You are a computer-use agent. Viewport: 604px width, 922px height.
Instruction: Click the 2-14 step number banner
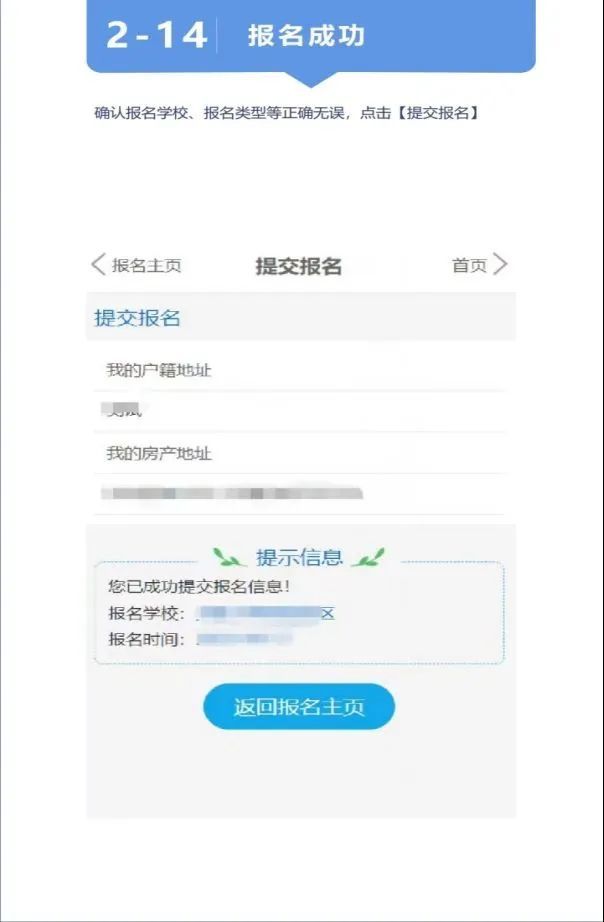pyautogui.click(x=156, y=35)
